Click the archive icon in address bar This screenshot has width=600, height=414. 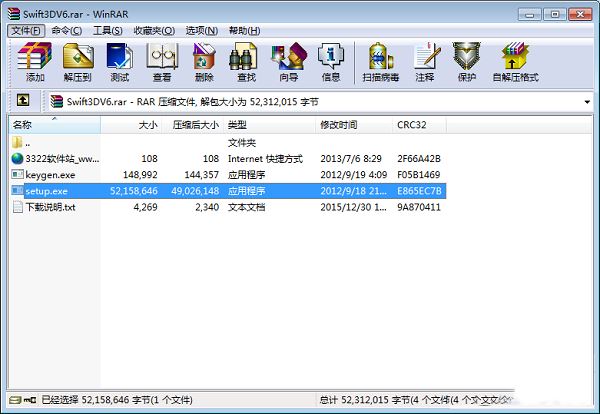(57, 101)
